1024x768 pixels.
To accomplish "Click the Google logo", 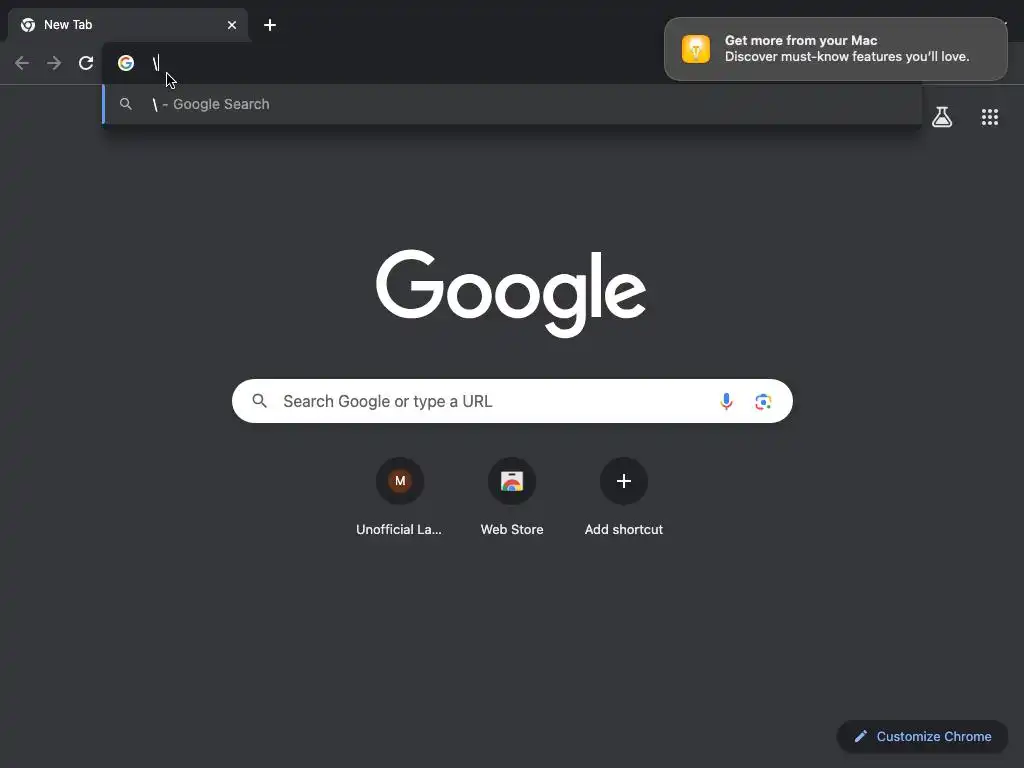I will click(x=511, y=293).
